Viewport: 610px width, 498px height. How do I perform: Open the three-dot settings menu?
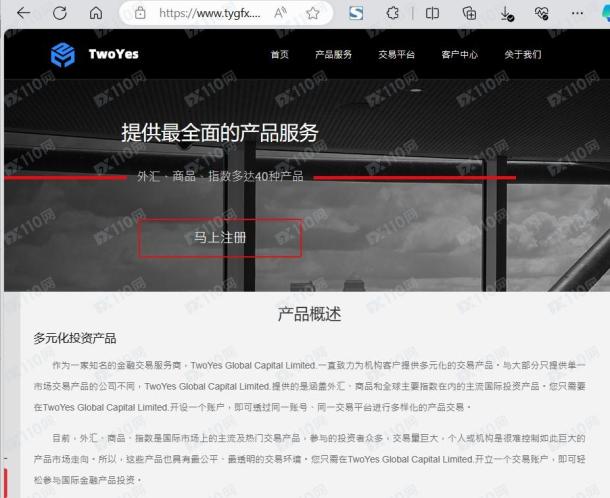click(577, 14)
